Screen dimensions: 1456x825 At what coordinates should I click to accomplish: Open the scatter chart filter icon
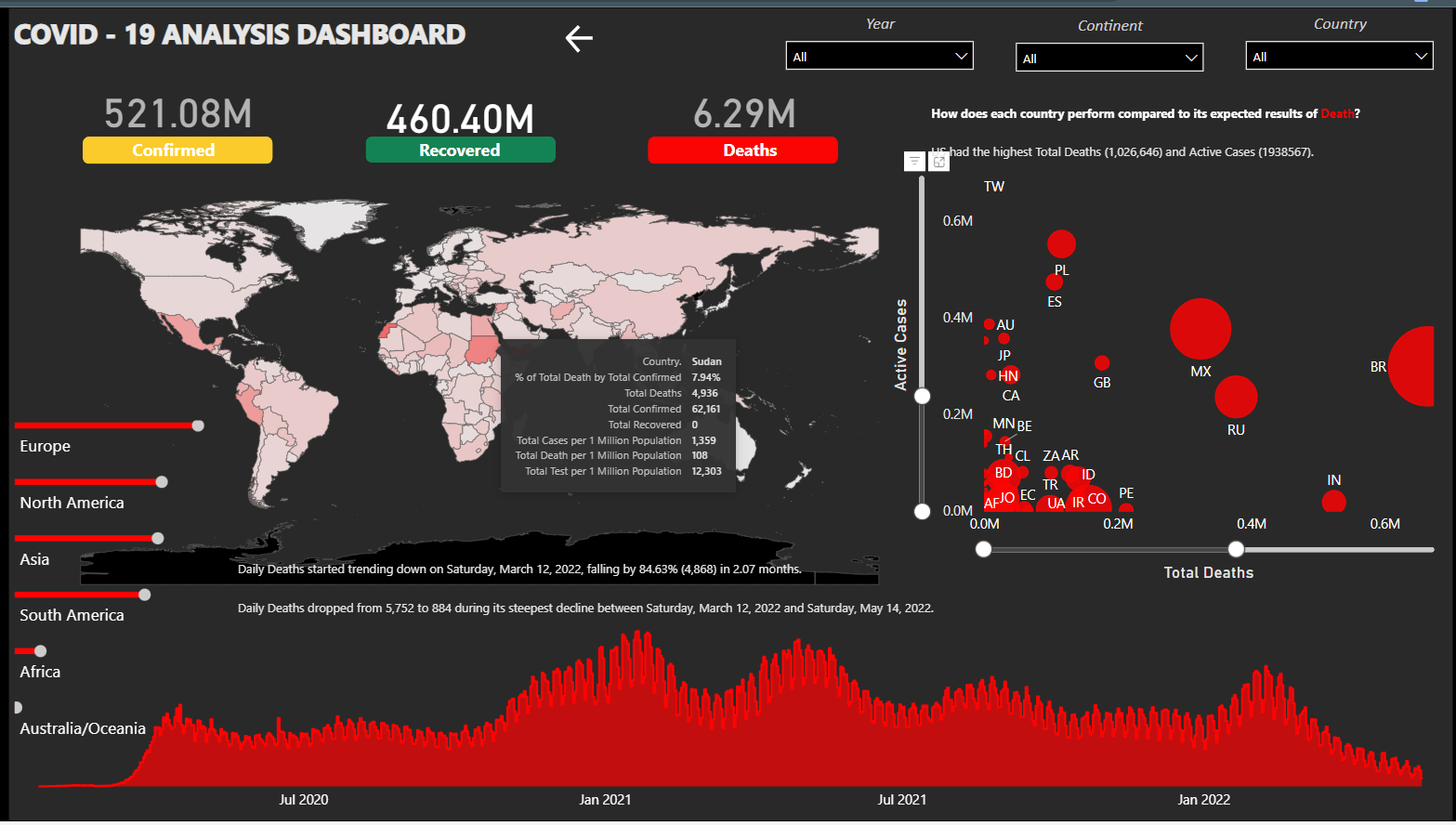point(914,162)
